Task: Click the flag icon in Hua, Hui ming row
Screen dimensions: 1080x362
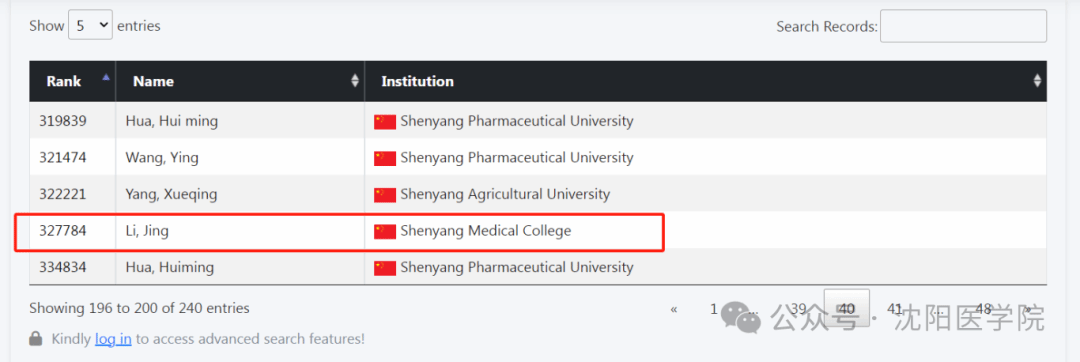Action: pyautogui.click(x=385, y=122)
